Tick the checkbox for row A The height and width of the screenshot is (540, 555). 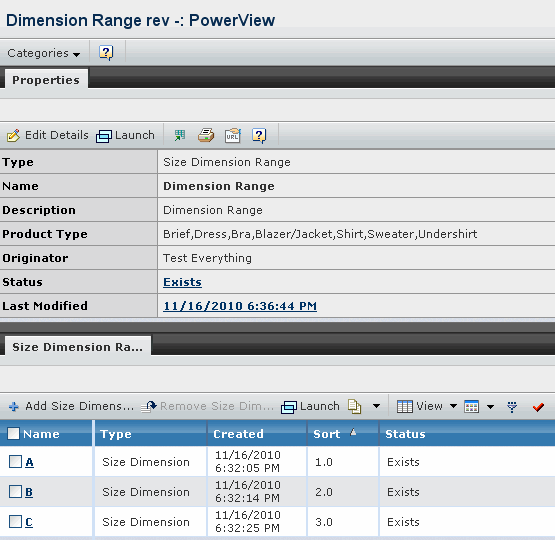[15, 461]
